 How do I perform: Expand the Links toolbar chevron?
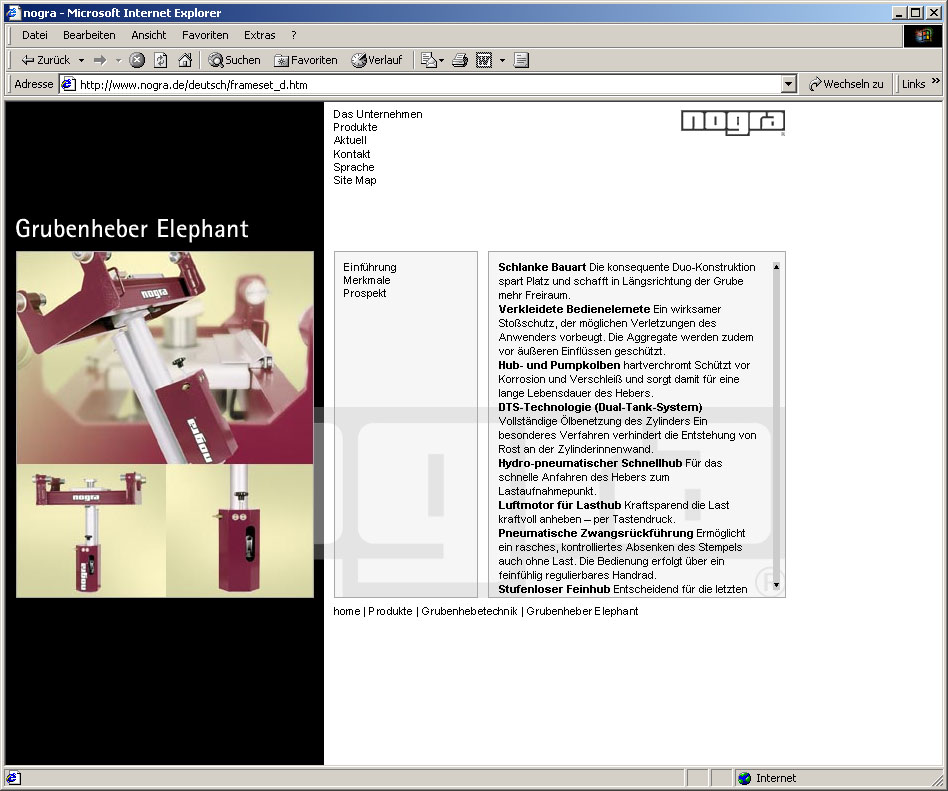(936, 81)
